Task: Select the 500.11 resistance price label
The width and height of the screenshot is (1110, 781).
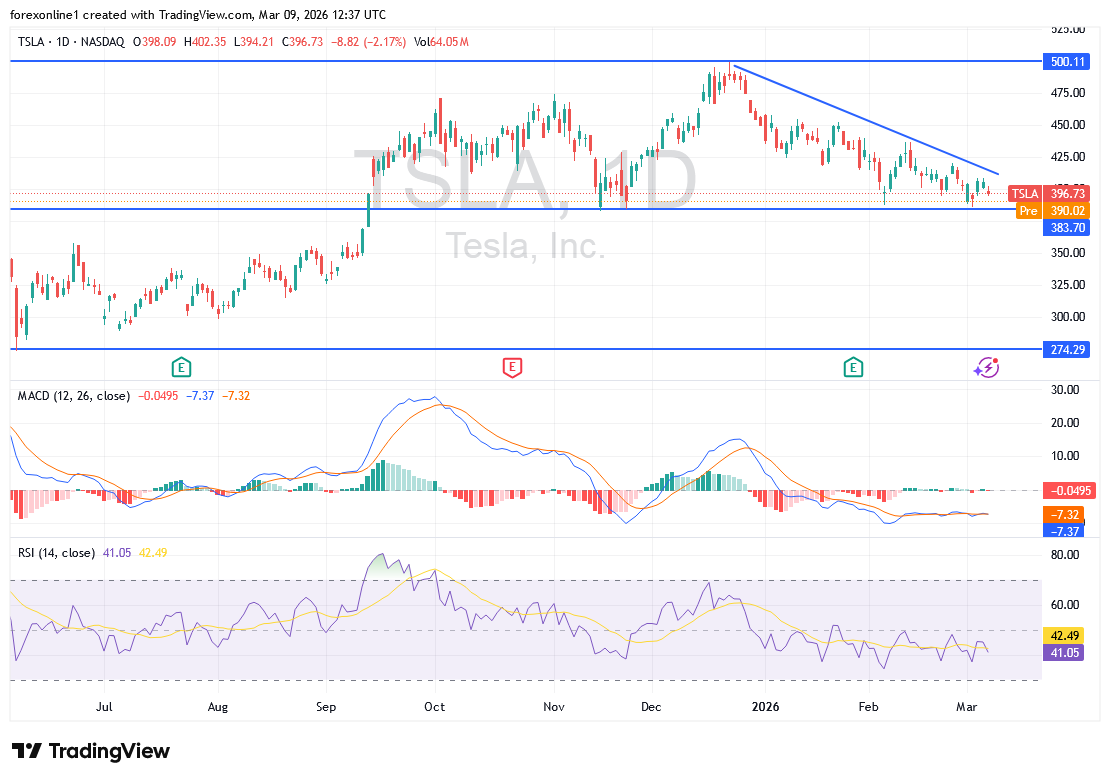Action: pyautogui.click(x=1067, y=61)
